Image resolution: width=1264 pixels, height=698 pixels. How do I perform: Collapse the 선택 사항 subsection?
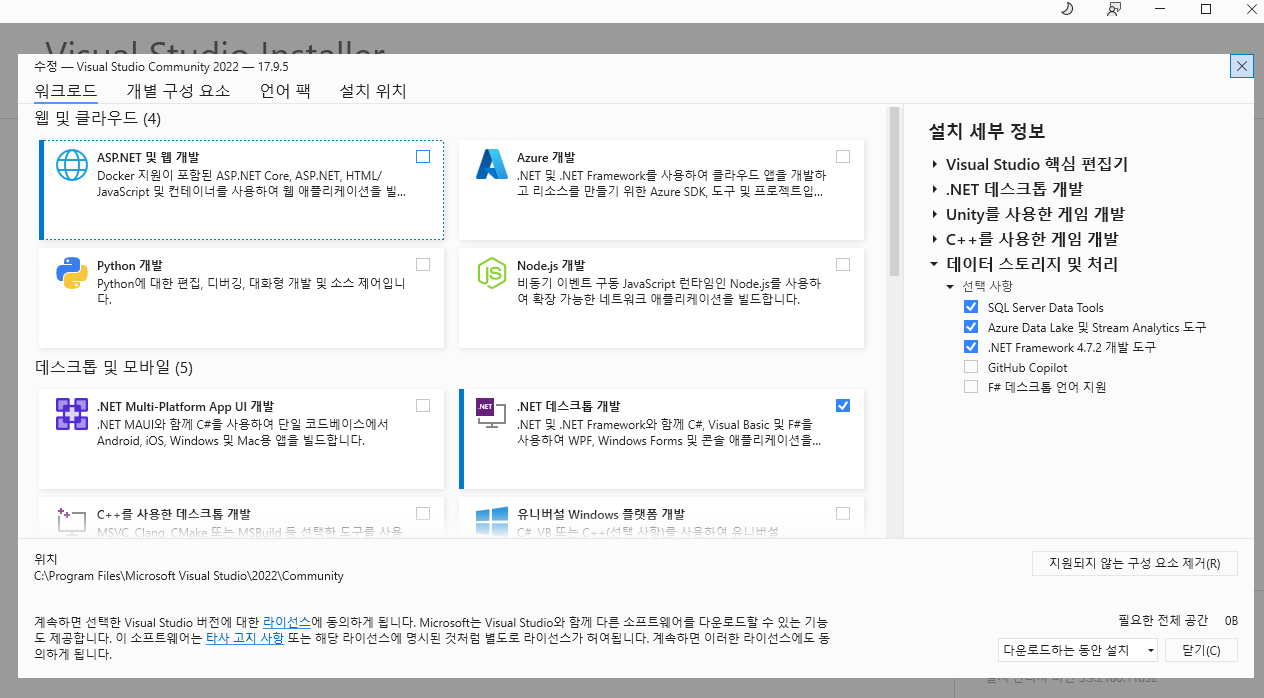[x=950, y=286]
